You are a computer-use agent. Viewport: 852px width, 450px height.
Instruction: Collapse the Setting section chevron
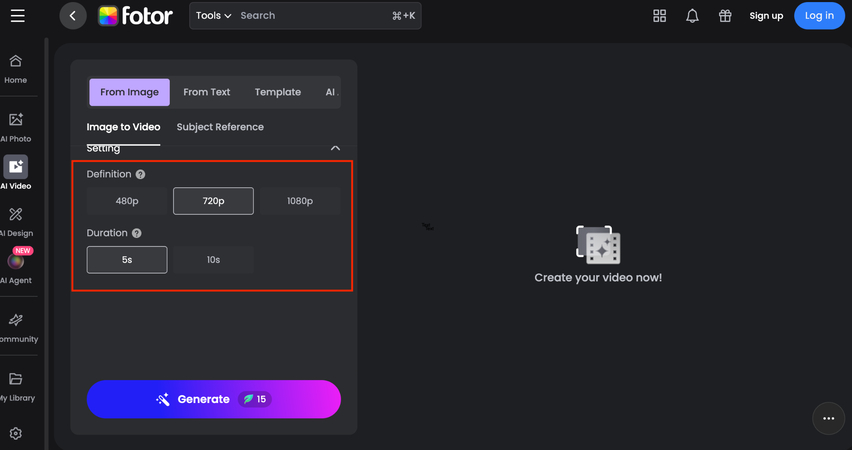coord(335,148)
